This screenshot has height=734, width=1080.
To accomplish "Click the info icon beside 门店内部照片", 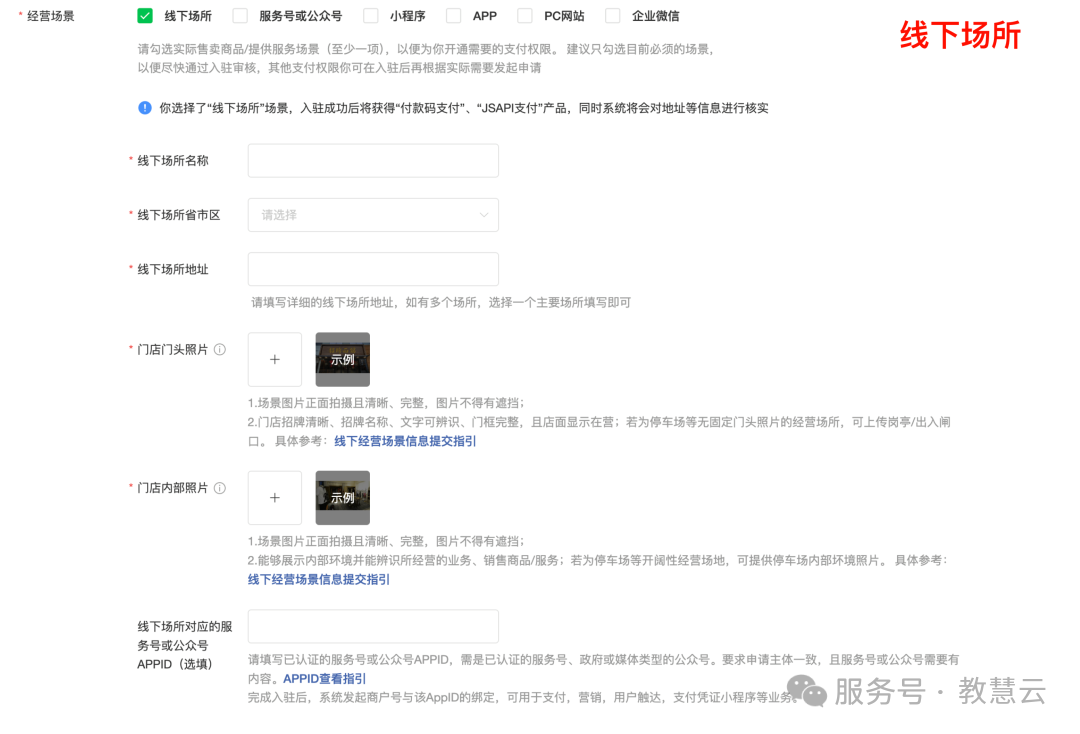I will 218,487.
